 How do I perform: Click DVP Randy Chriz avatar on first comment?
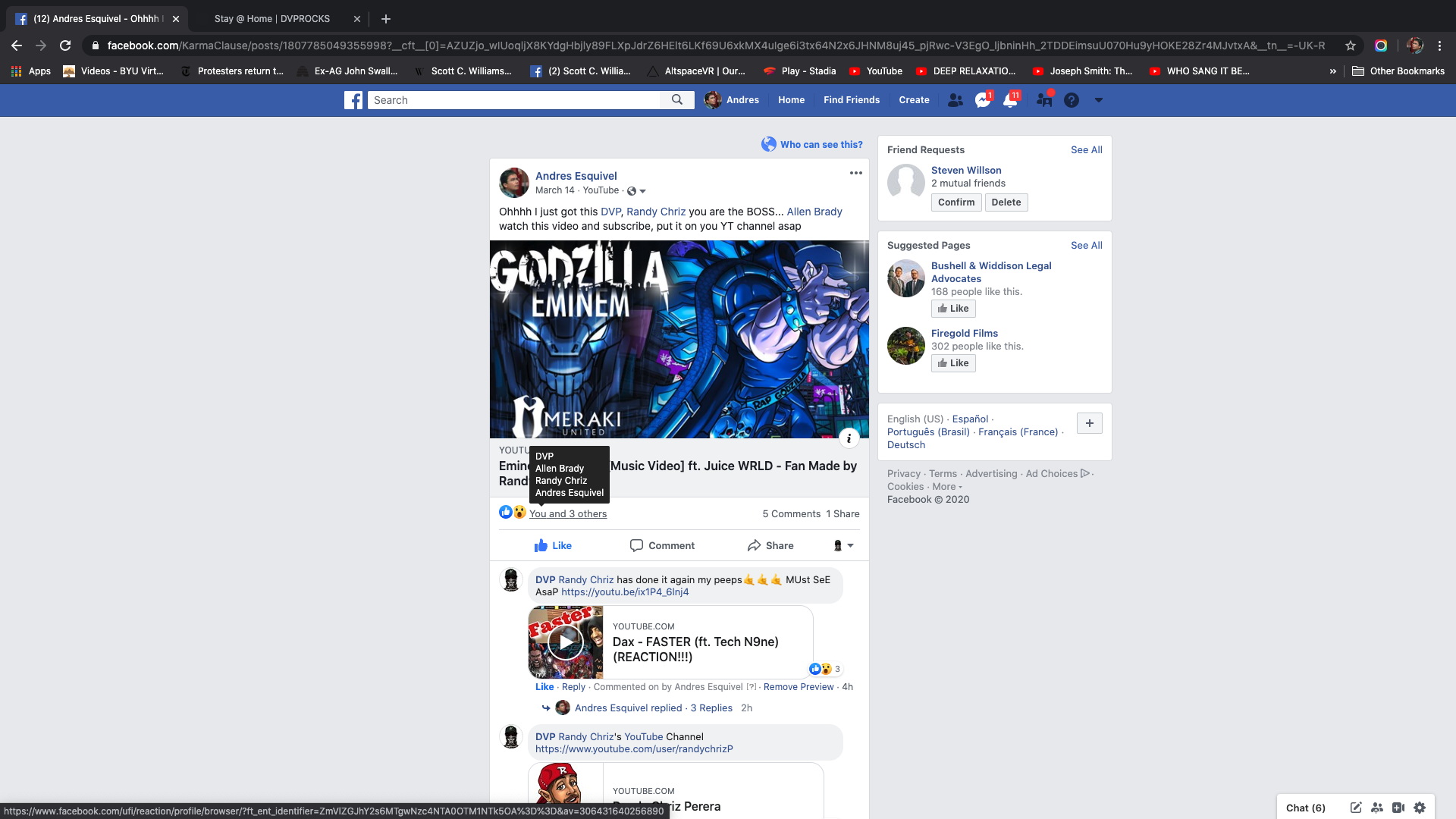click(x=512, y=580)
